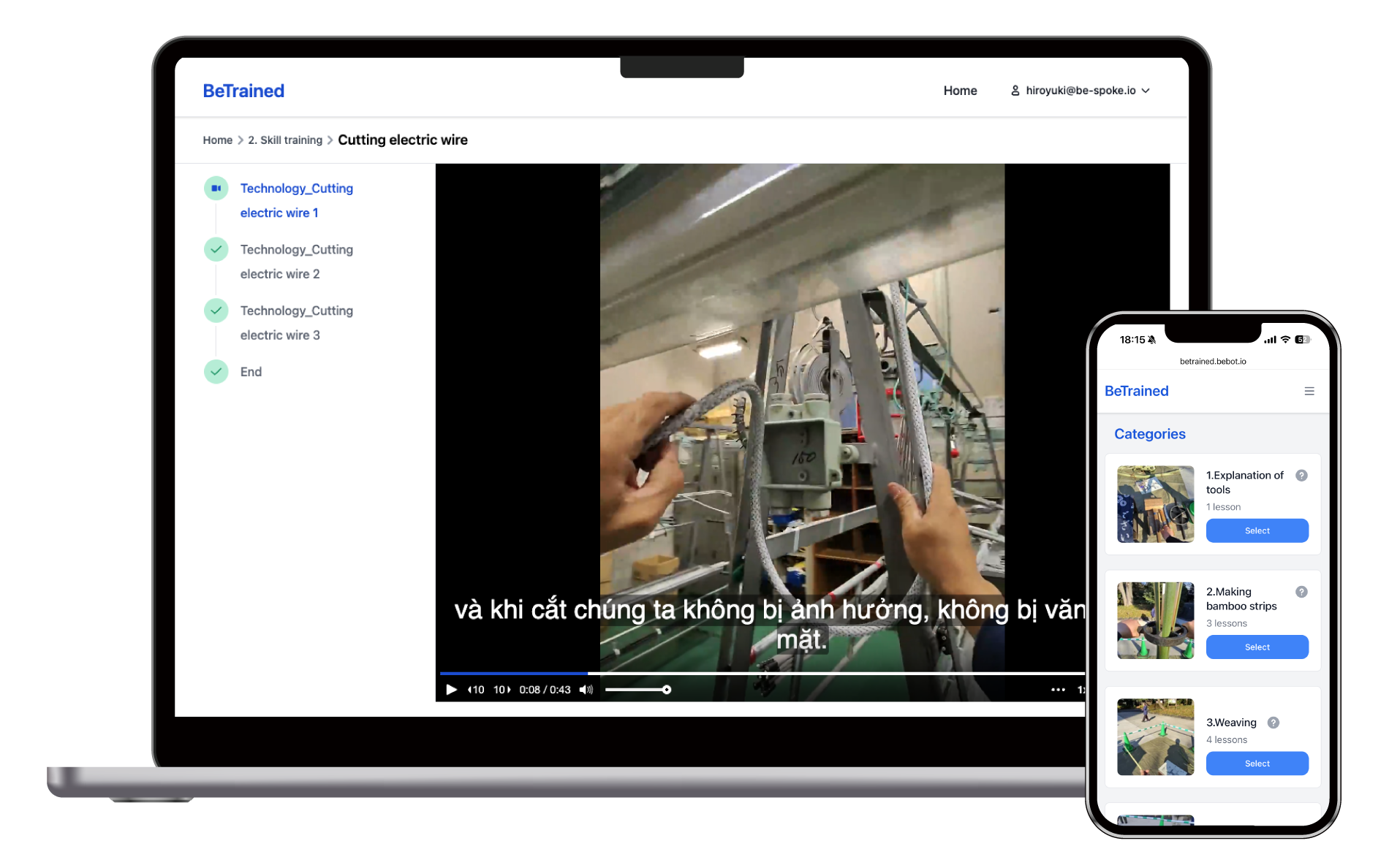Click the Categories heading on phone

coord(1150,434)
